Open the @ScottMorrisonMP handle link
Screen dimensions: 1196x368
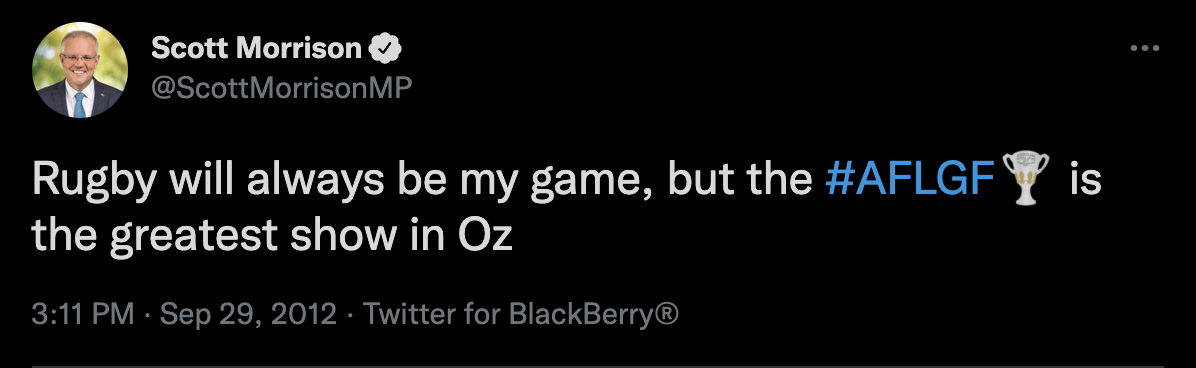point(281,88)
